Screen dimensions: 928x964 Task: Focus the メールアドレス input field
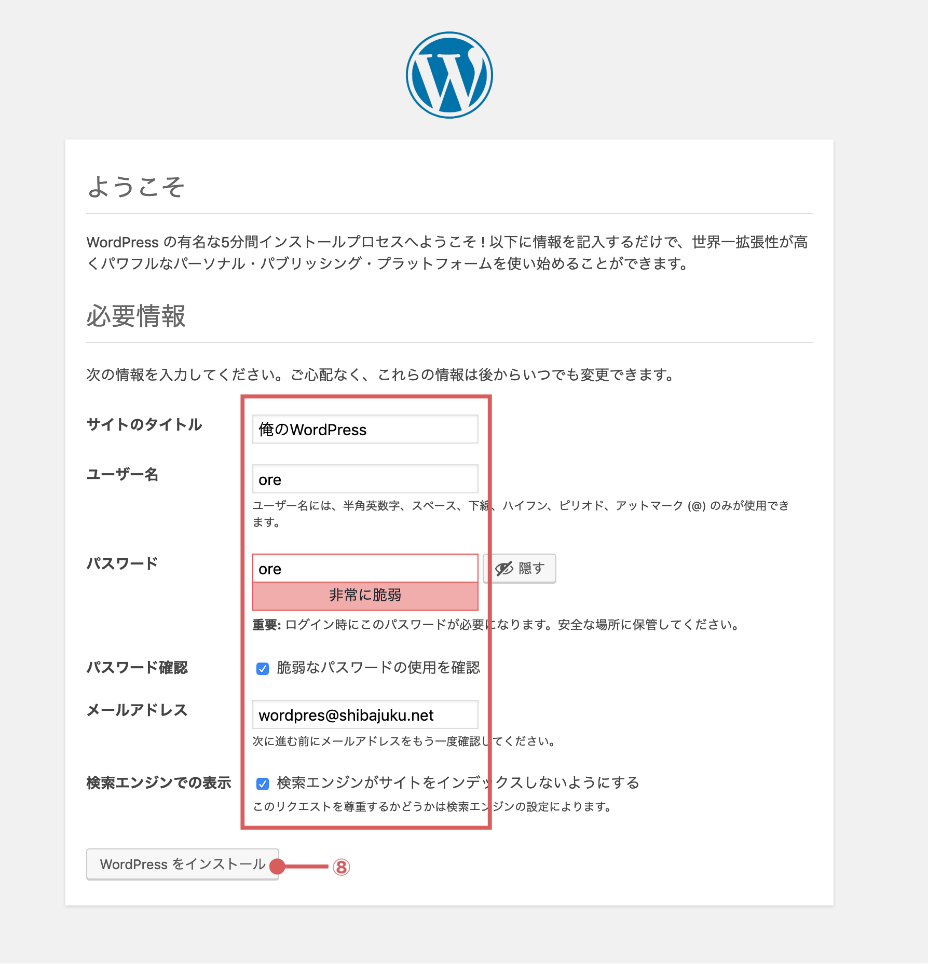click(x=365, y=715)
